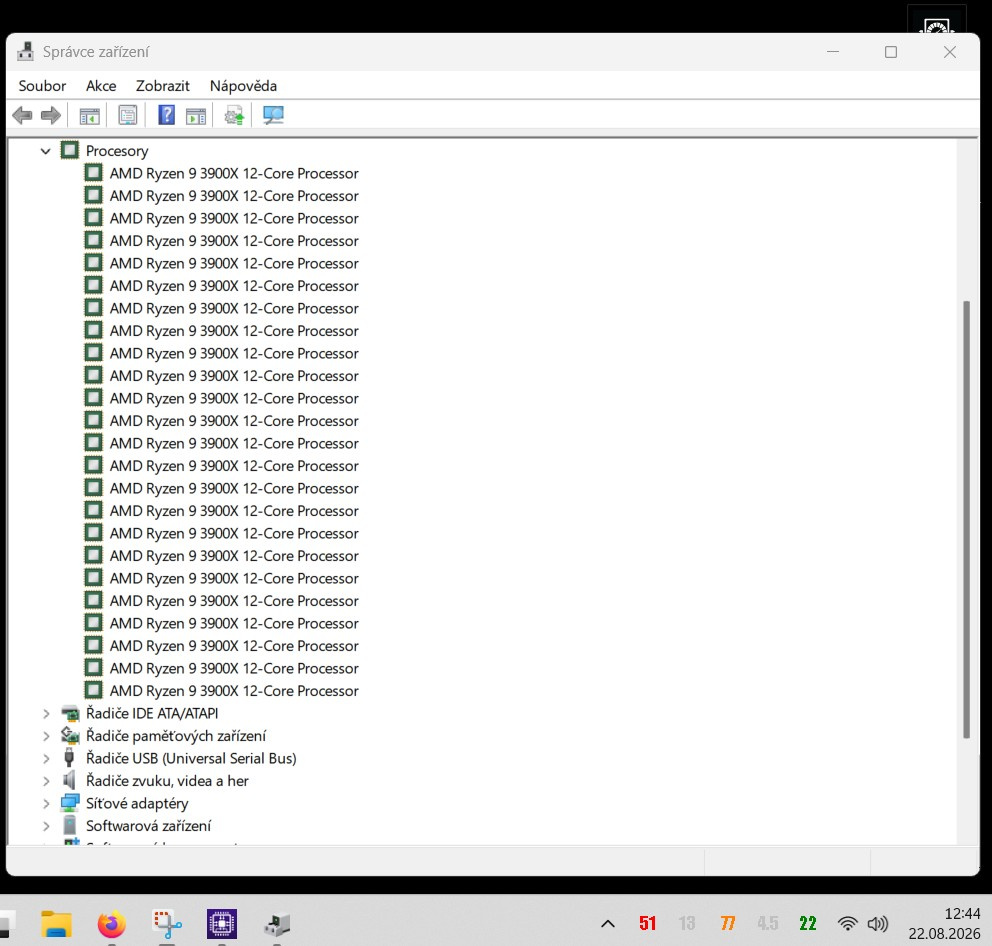992x946 pixels.
Task: Click the device tree vertical scrollbar thumb
Action: (x=966, y=519)
